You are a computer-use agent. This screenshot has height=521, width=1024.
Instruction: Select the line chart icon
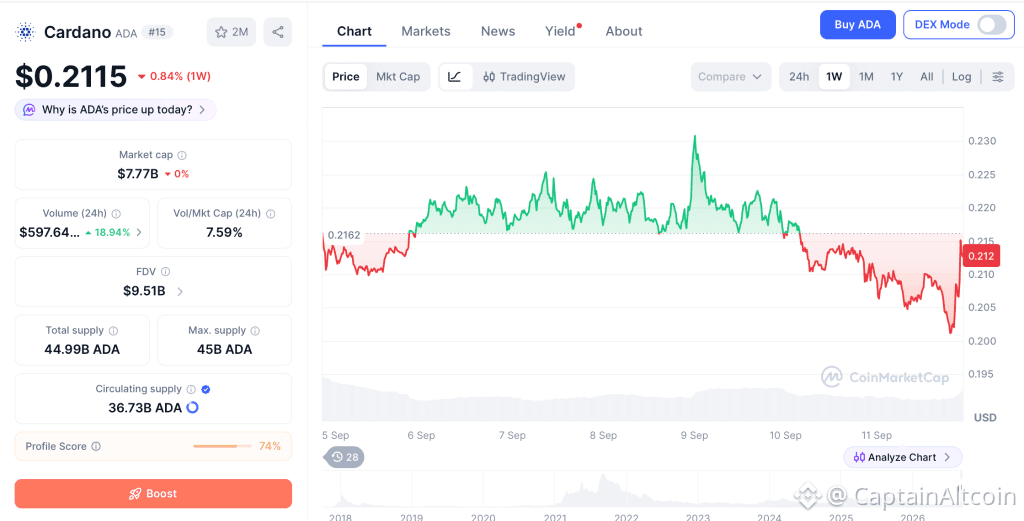tap(455, 76)
